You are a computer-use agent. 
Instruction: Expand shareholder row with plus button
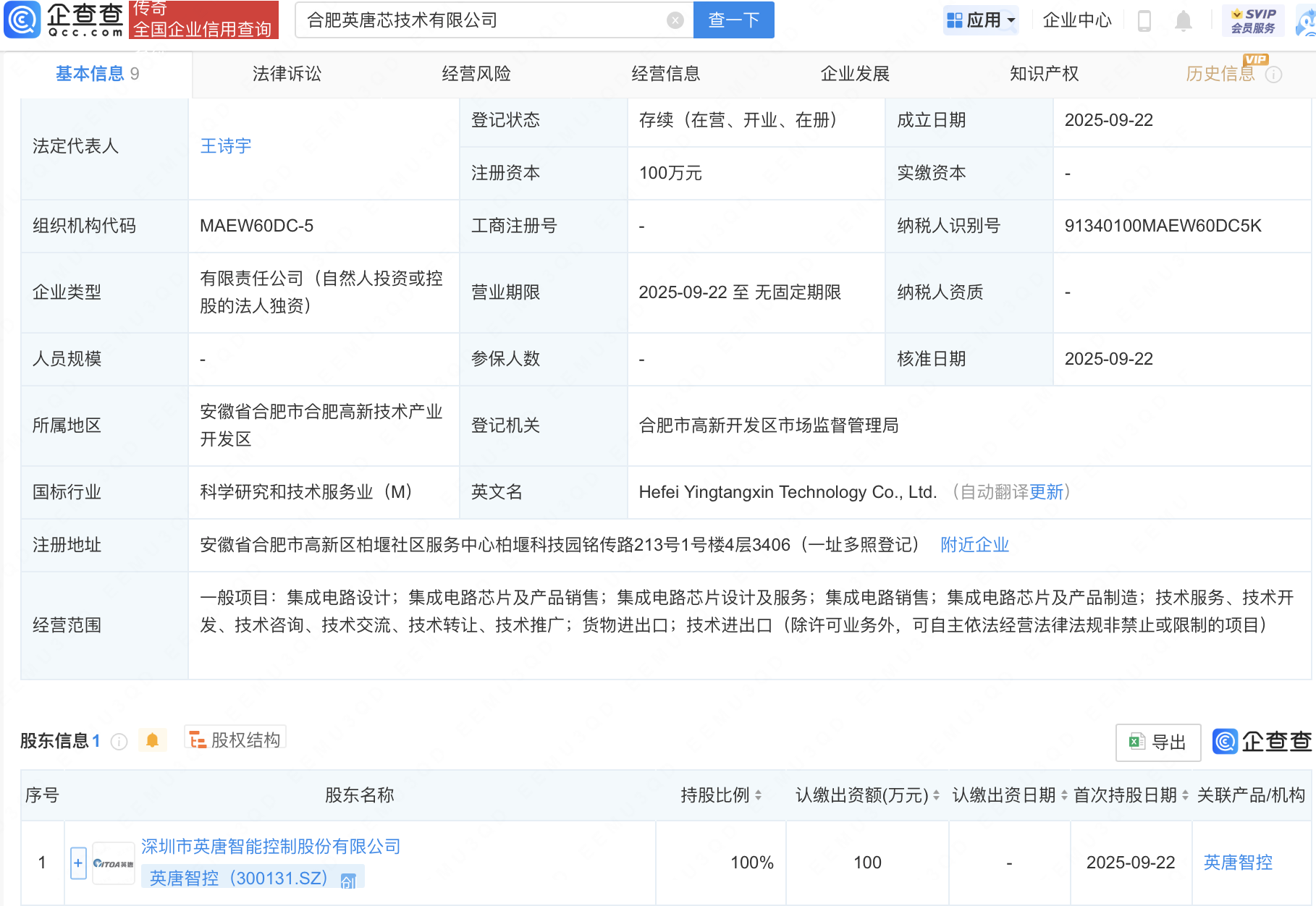[78, 863]
